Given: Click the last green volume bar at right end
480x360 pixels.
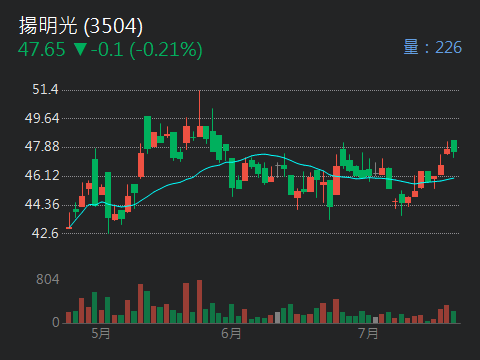Looking at the screenshot, I should 453,317.
